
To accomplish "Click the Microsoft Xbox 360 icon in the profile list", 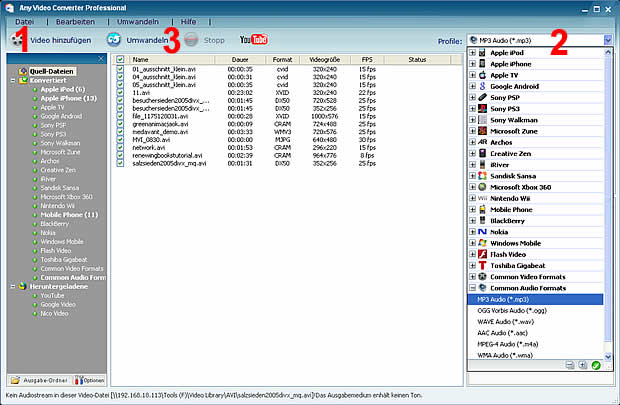I will coord(482,187).
